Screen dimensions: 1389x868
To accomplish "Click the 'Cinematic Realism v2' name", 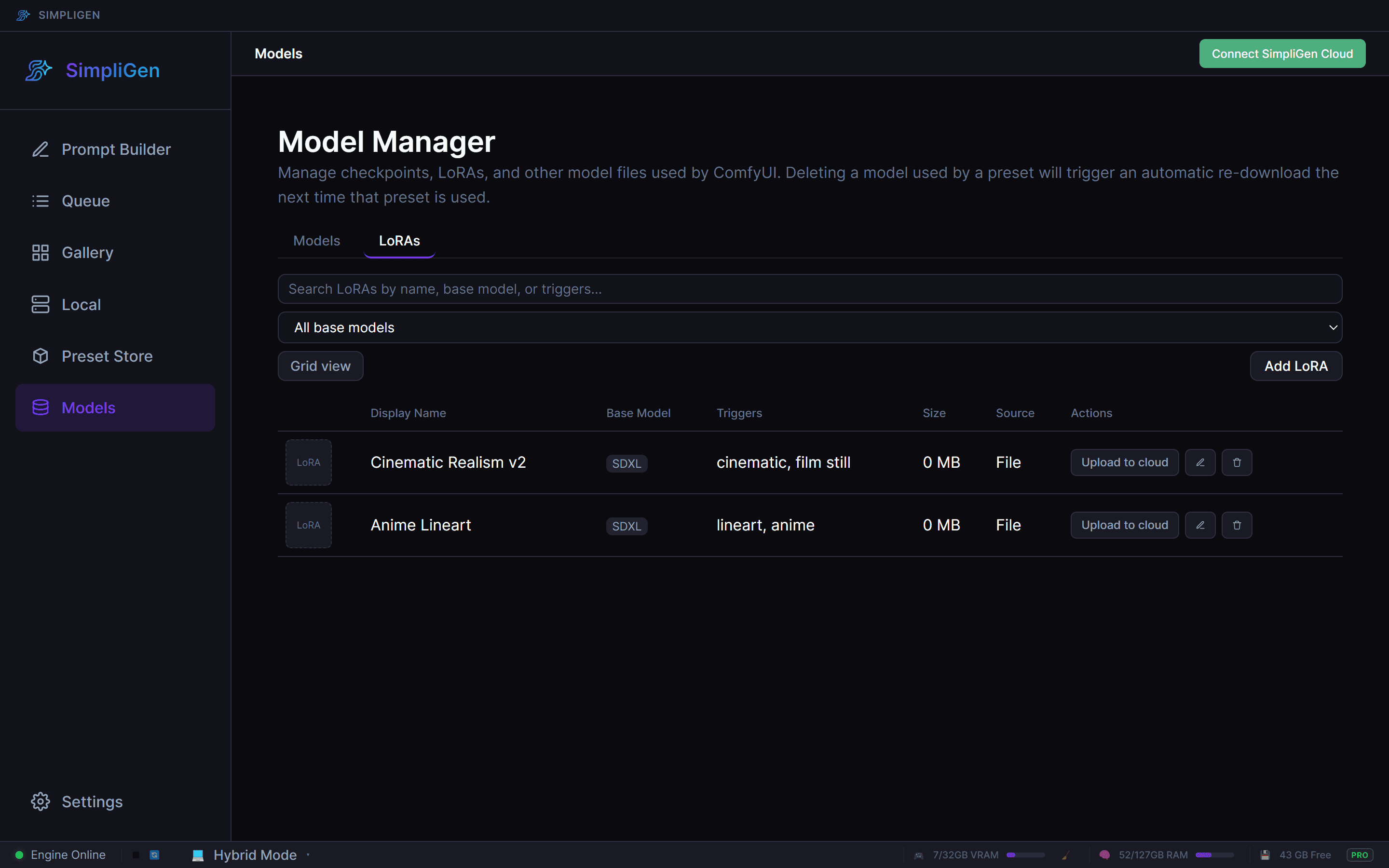I will pyautogui.click(x=448, y=462).
